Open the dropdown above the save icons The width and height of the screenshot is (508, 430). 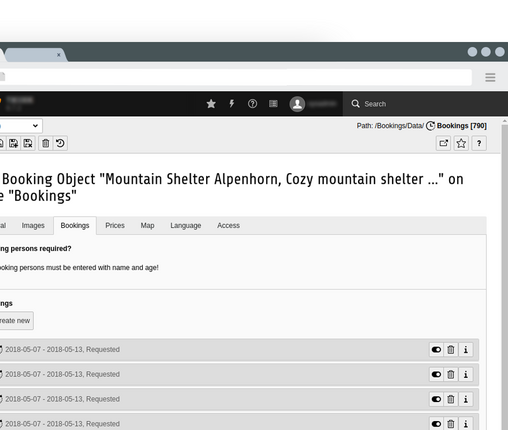tap(21, 126)
